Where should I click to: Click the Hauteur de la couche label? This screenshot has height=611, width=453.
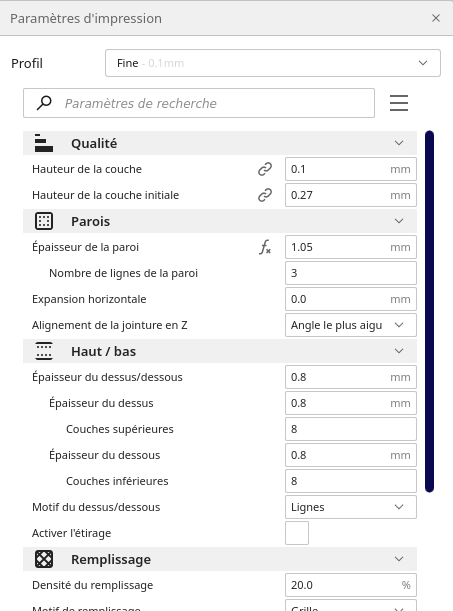87,169
